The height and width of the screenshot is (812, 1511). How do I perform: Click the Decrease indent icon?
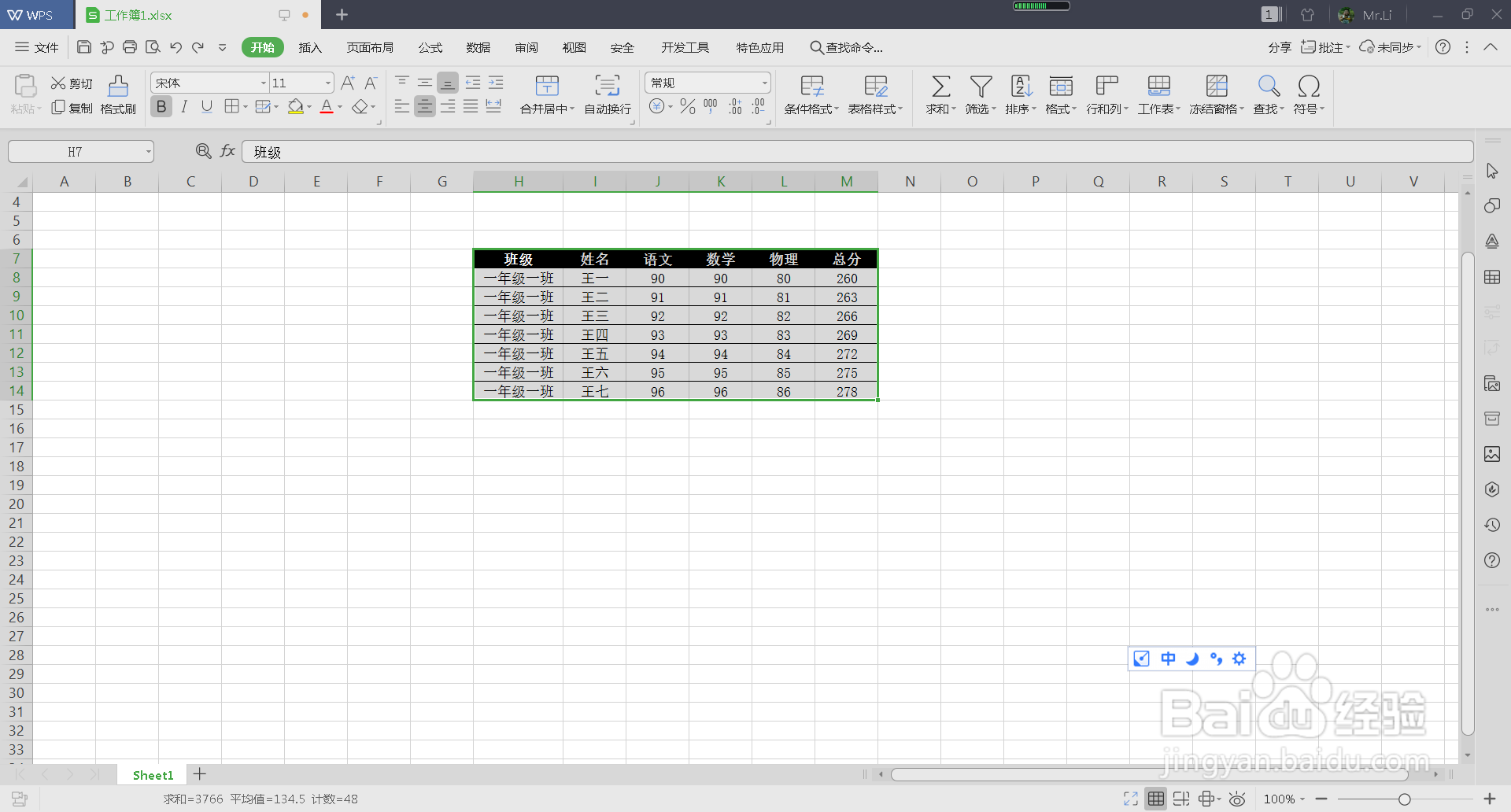[x=473, y=83]
